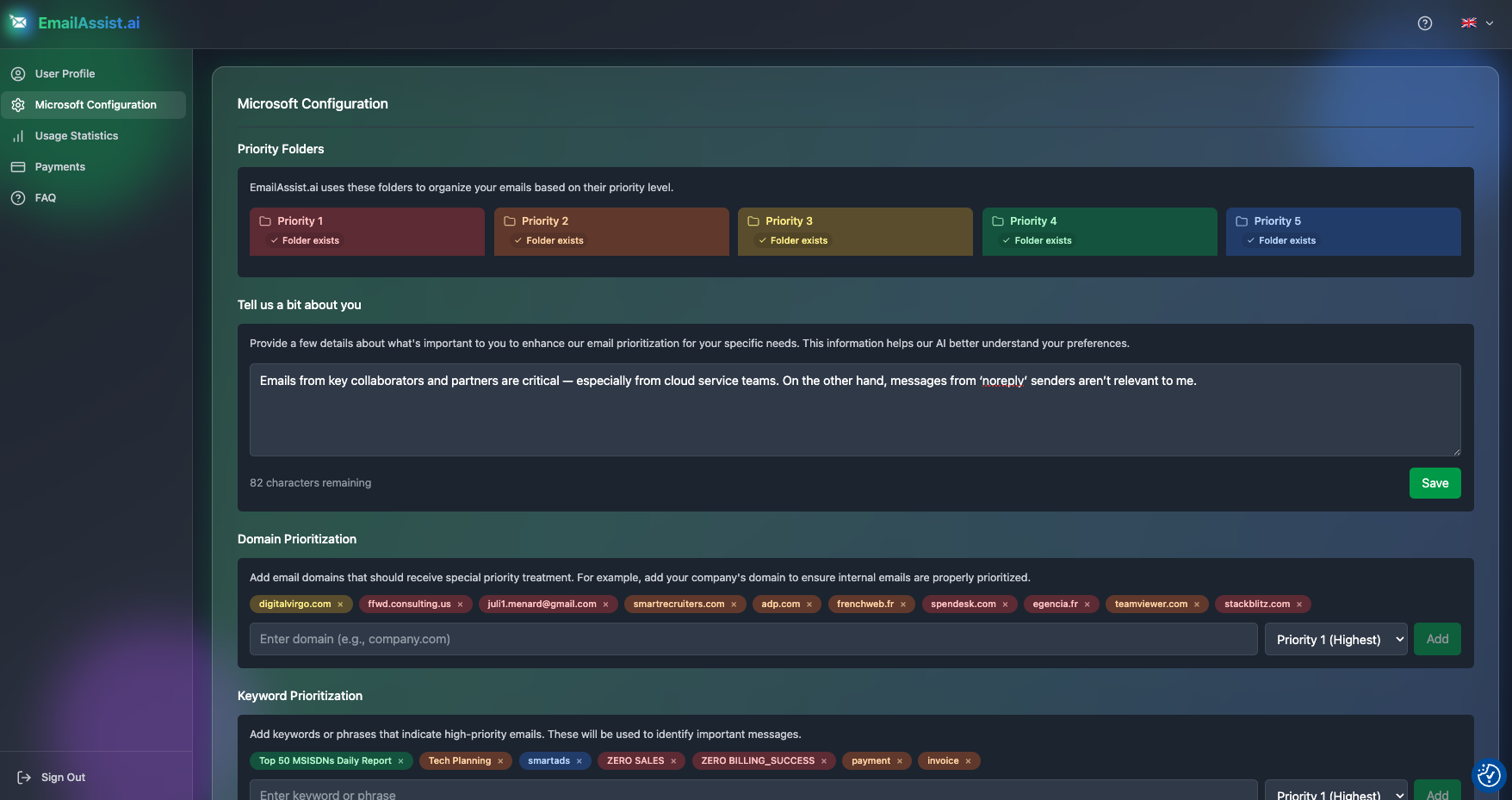Click Add button for domain

(x=1437, y=639)
